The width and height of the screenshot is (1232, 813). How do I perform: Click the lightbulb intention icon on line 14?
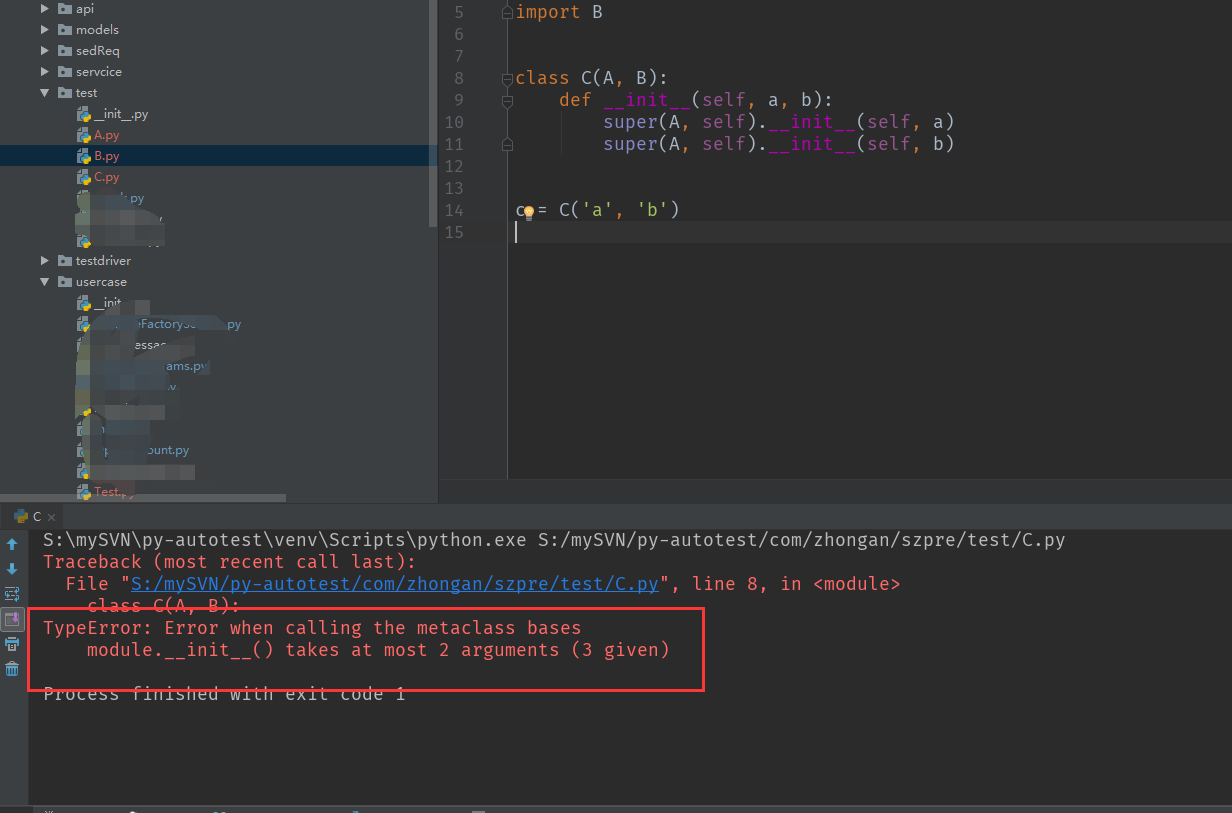(529, 212)
